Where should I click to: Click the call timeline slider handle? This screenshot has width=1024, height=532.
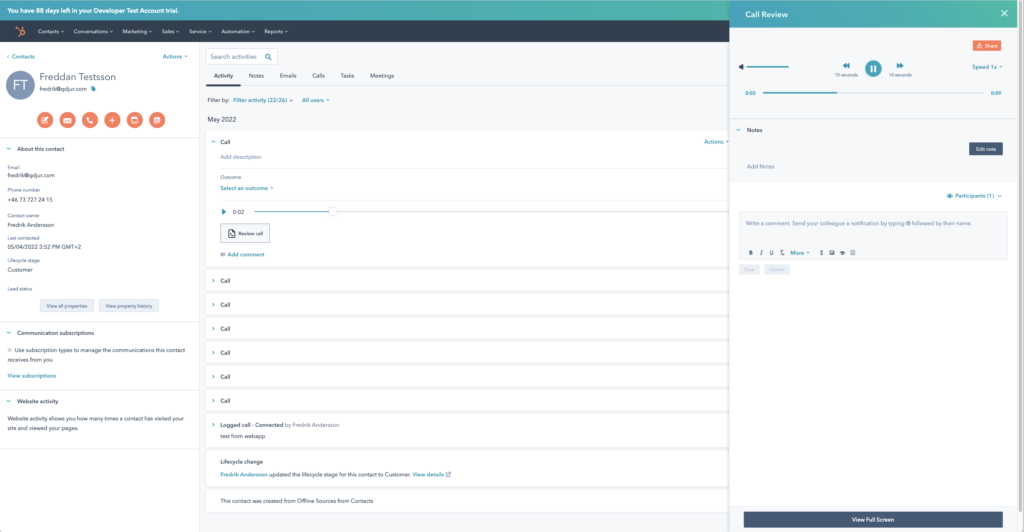333,211
